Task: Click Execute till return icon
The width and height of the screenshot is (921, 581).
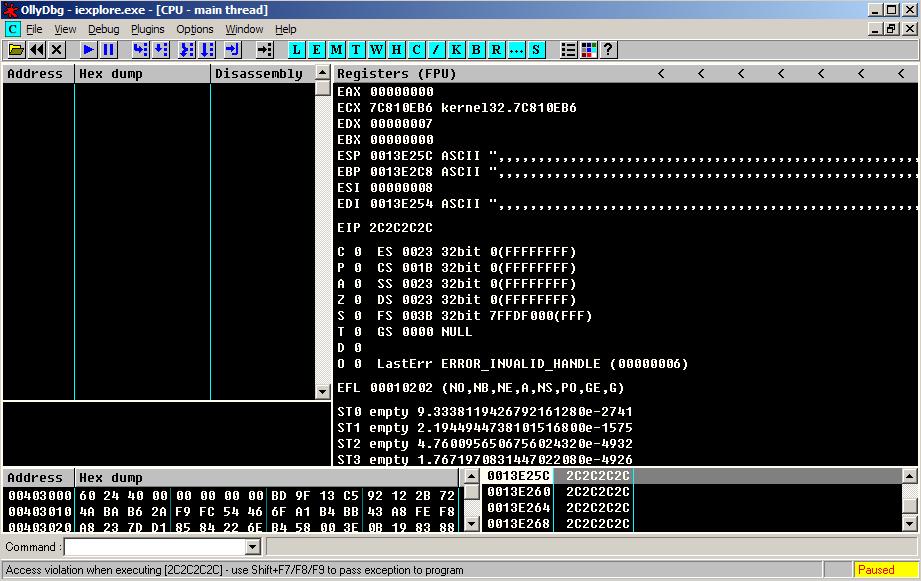Action: click(233, 50)
